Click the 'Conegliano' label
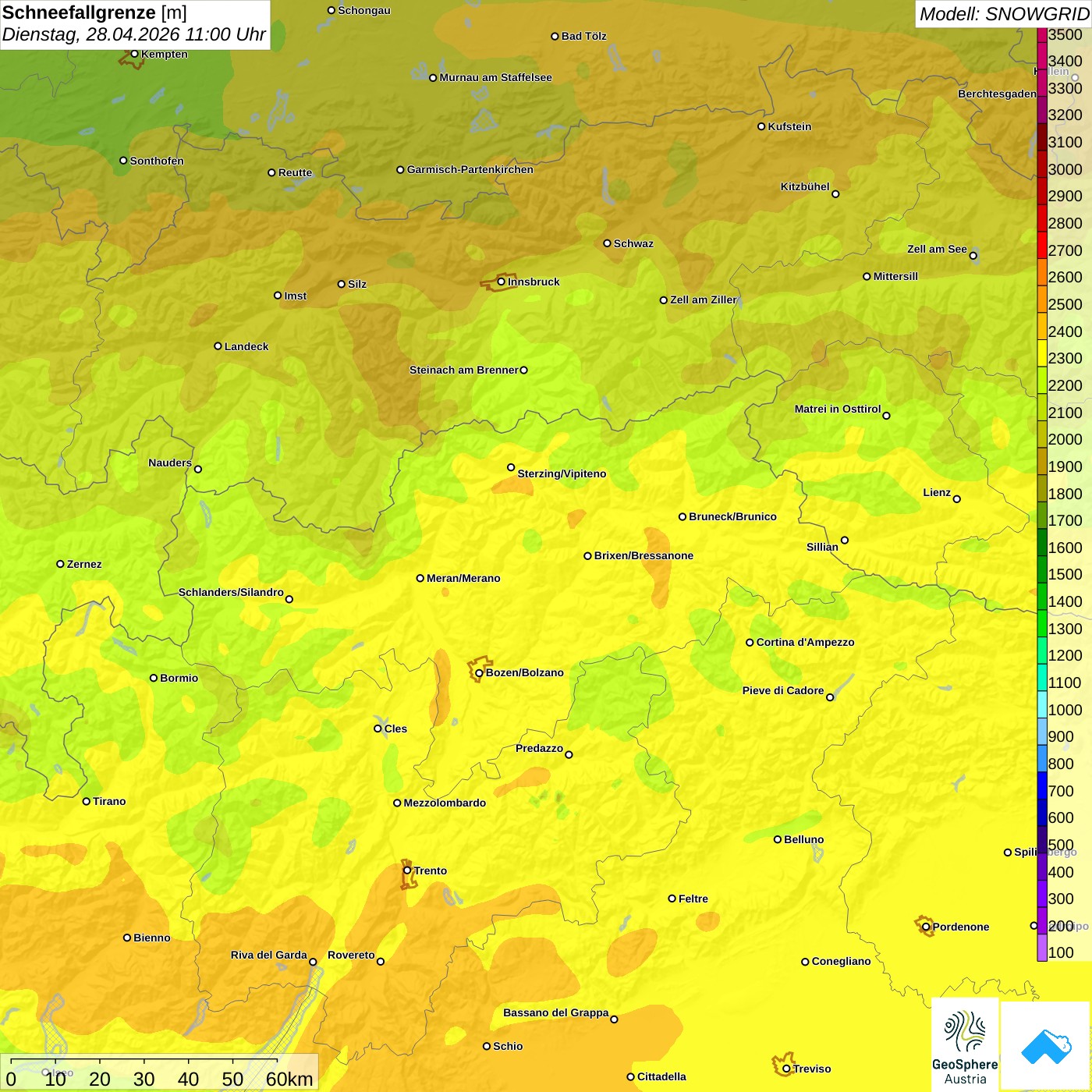The image size is (1092, 1092). tap(841, 961)
